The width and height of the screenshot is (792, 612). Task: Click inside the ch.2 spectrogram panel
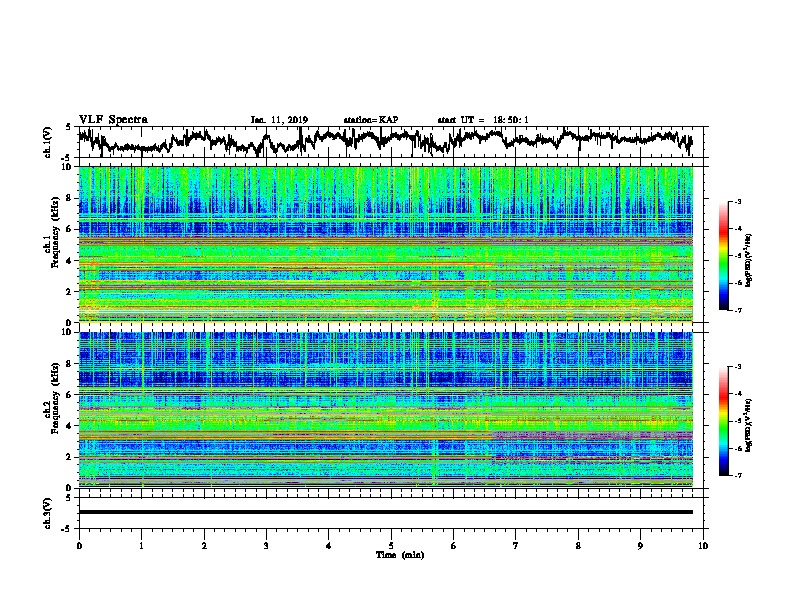(x=385, y=410)
